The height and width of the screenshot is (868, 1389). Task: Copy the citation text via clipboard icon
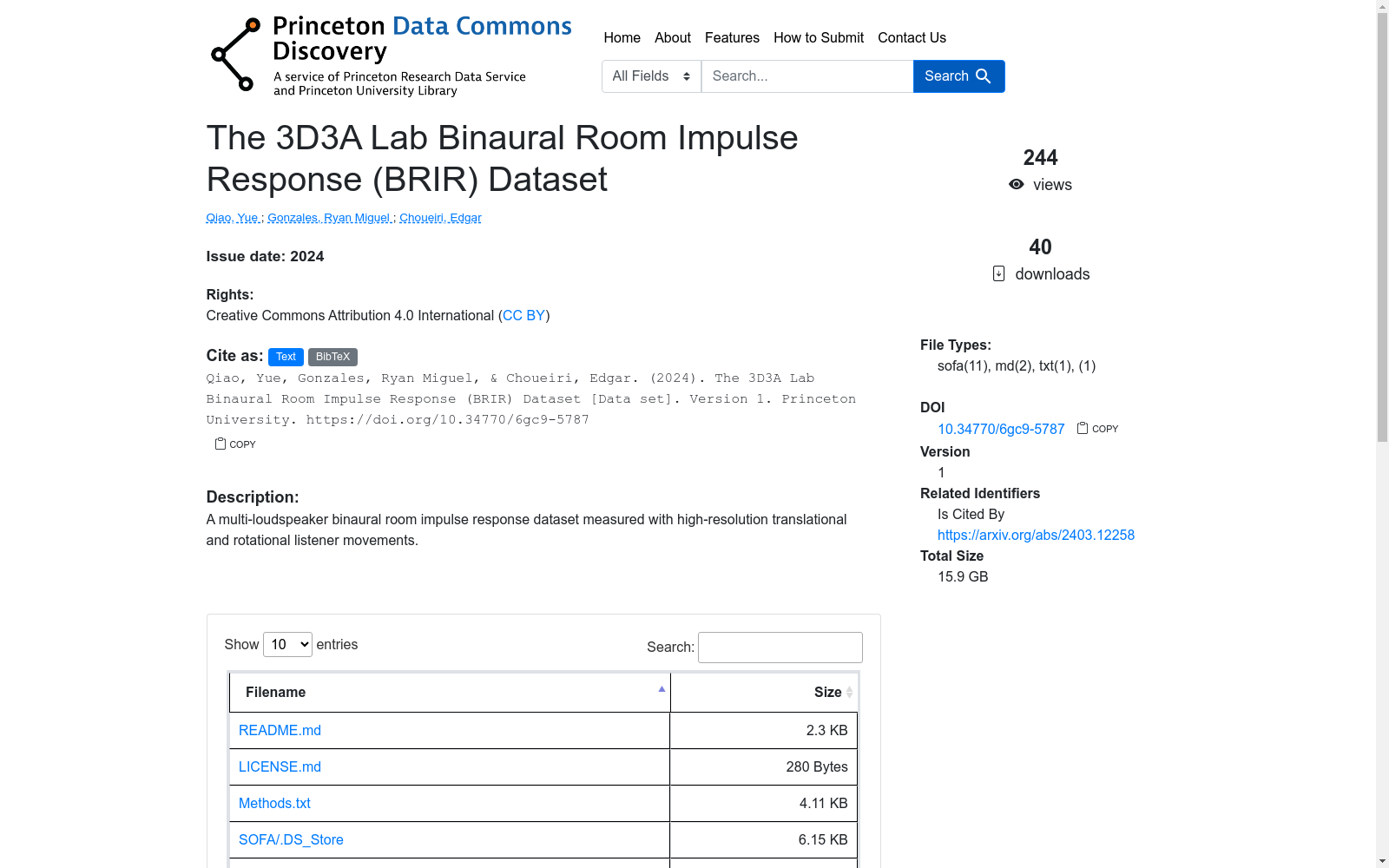(x=221, y=444)
